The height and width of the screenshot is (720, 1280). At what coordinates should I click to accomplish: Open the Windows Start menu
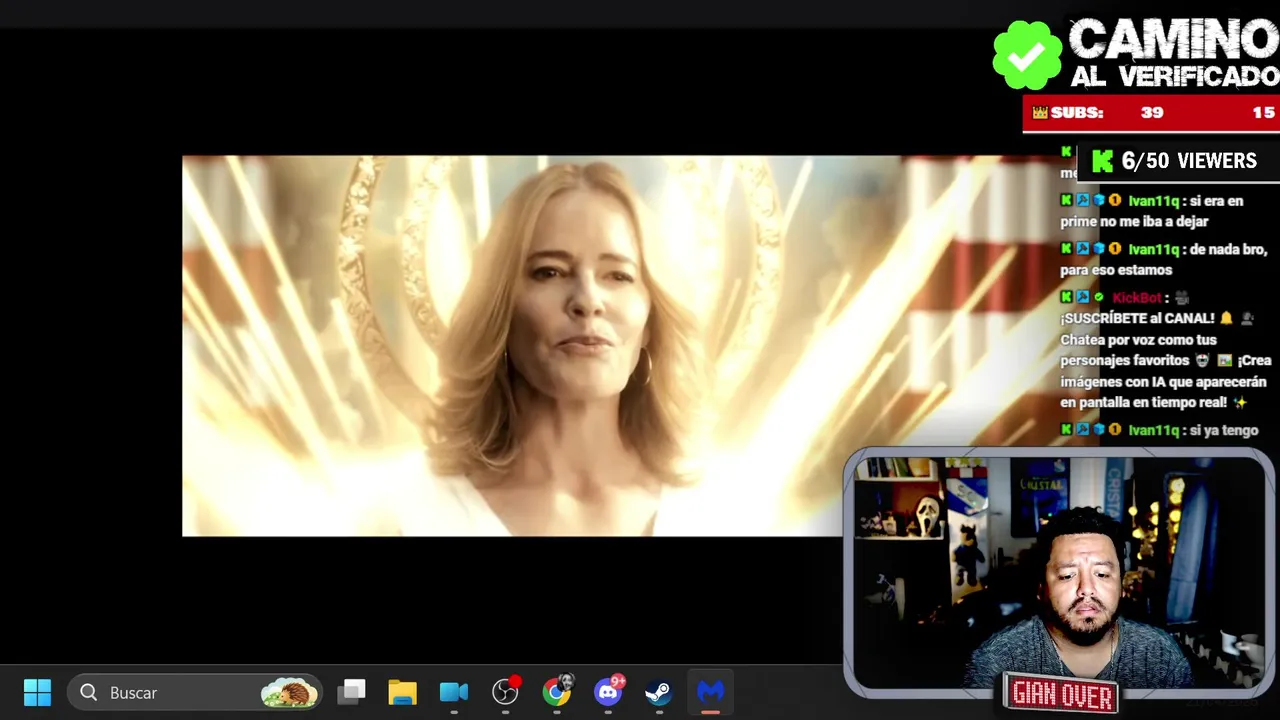[x=37, y=692]
